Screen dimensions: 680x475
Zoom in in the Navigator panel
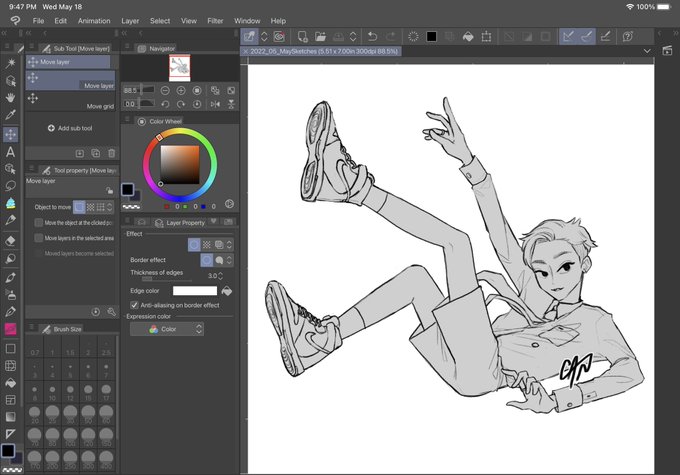(181, 91)
